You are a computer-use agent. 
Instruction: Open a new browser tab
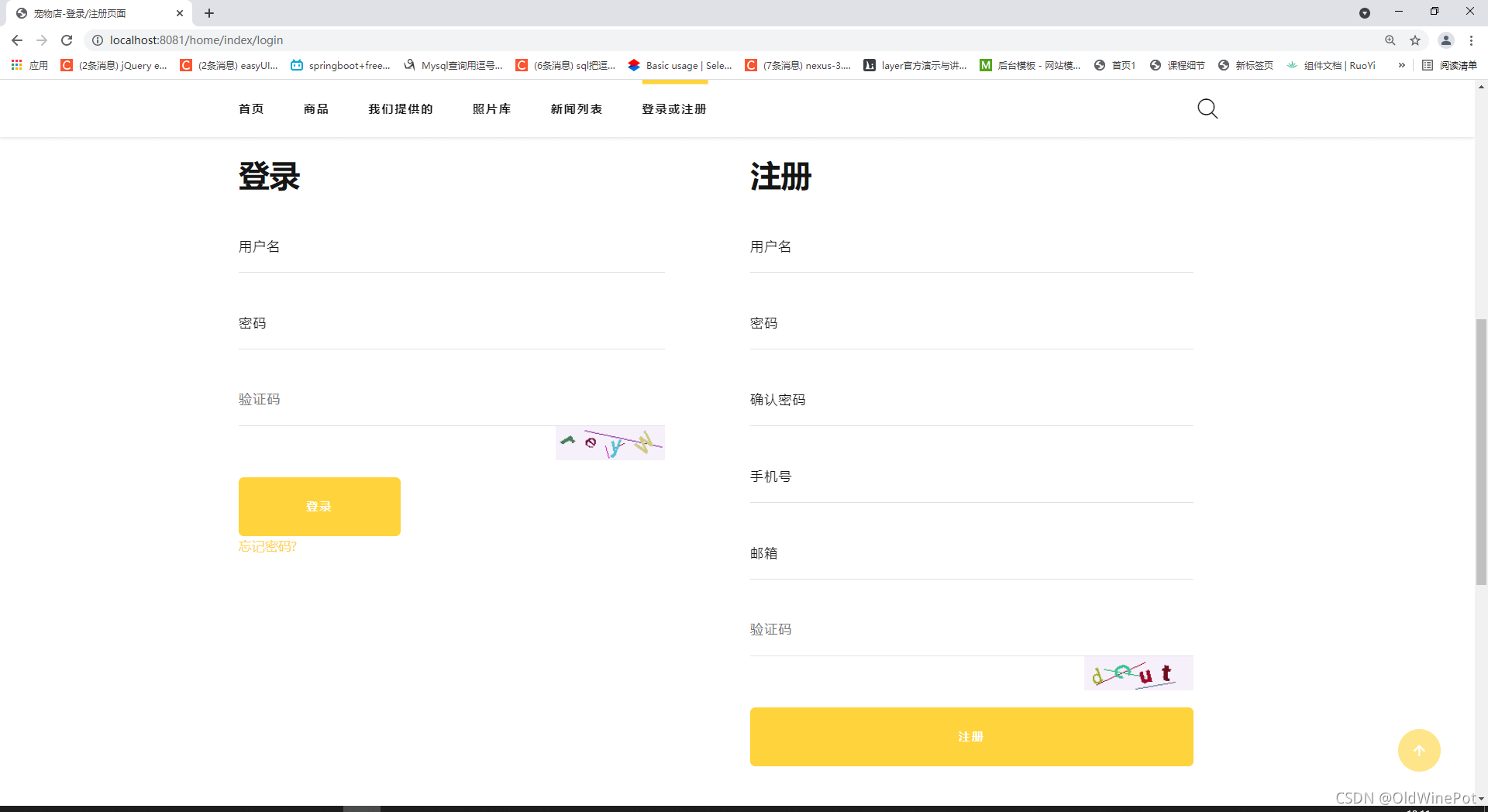(x=209, y=13)
